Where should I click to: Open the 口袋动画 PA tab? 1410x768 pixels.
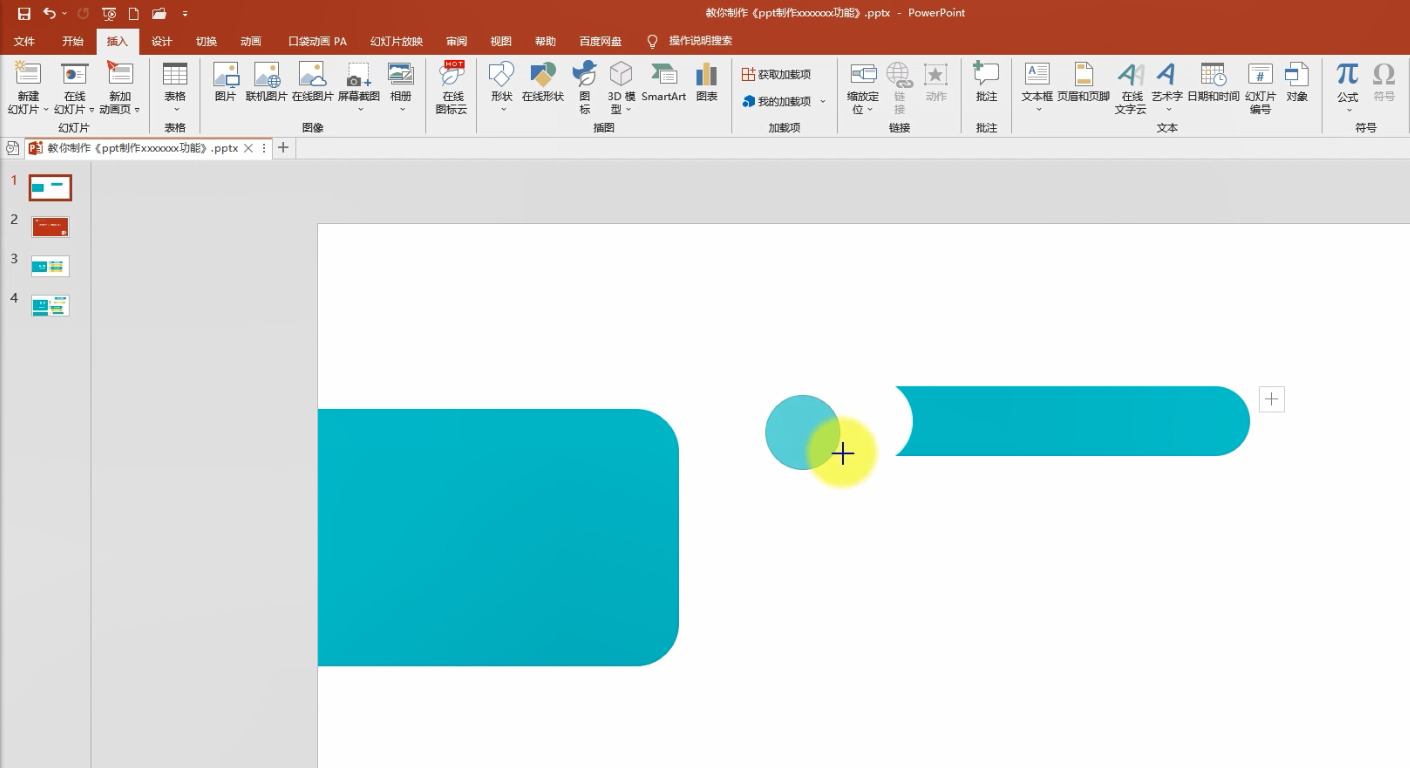(317, 41)
